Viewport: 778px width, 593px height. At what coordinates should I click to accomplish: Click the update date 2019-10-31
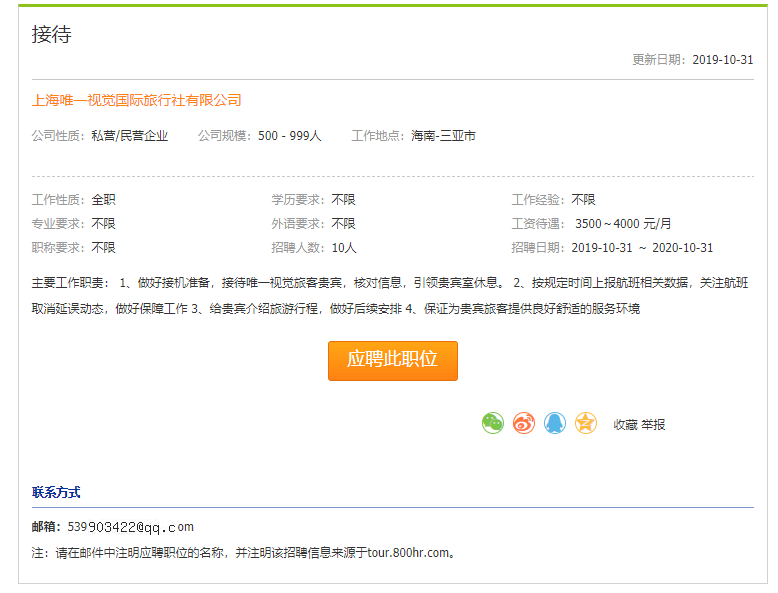(x=722, y=60)
